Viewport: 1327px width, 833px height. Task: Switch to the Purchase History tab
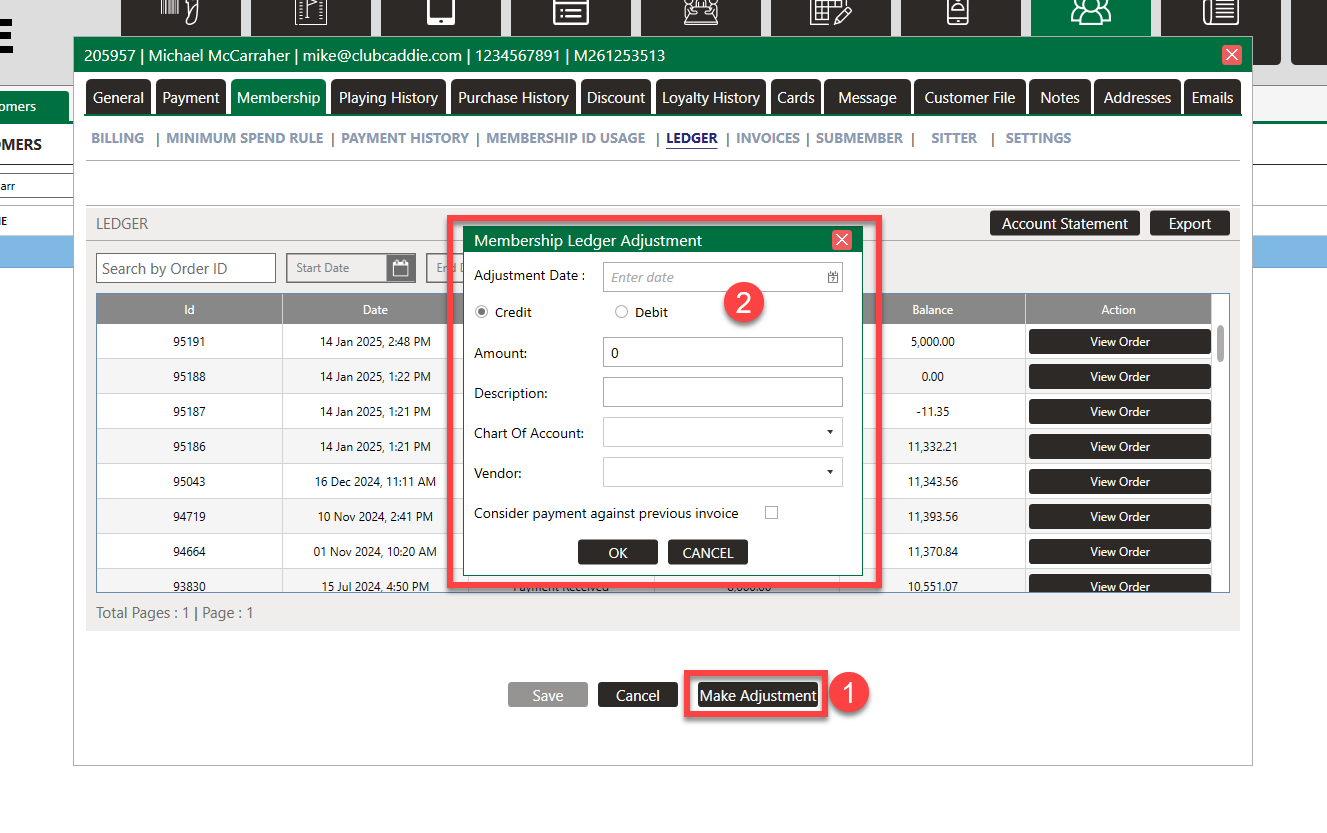[513, 98]
